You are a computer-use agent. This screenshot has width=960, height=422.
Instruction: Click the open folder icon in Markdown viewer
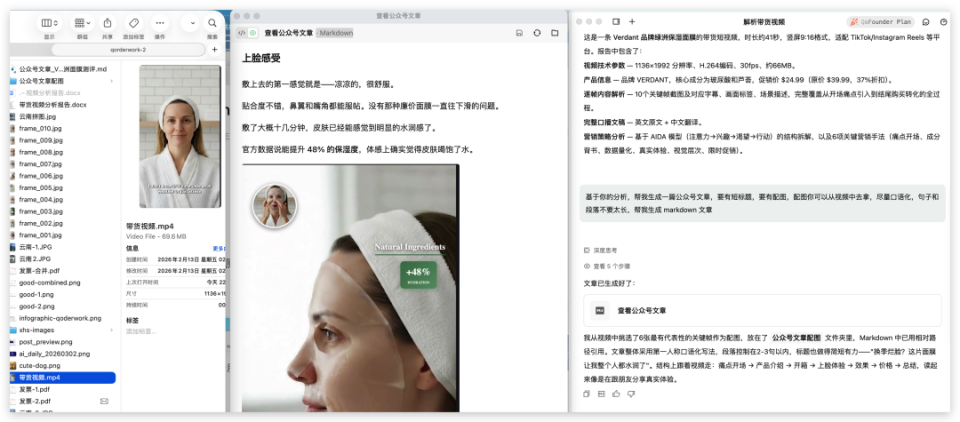point(555,33)
